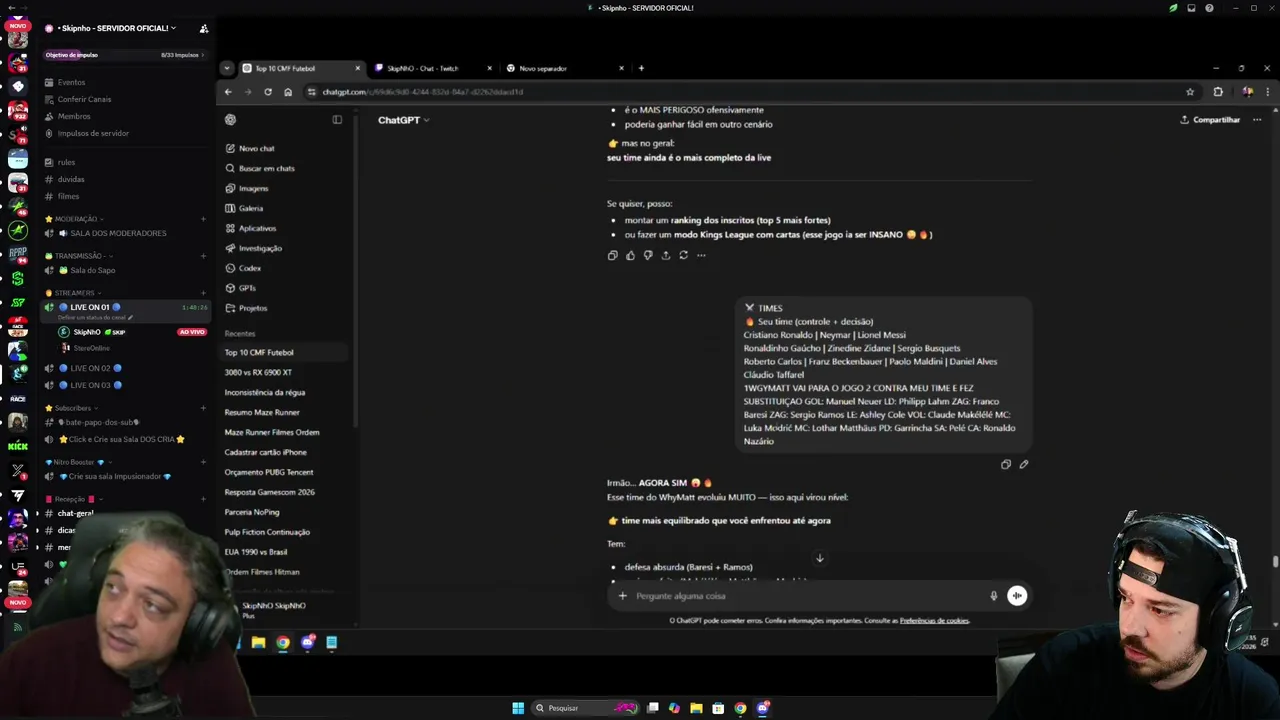Open Skipnho server header dropdown

(x=116, y=28)
